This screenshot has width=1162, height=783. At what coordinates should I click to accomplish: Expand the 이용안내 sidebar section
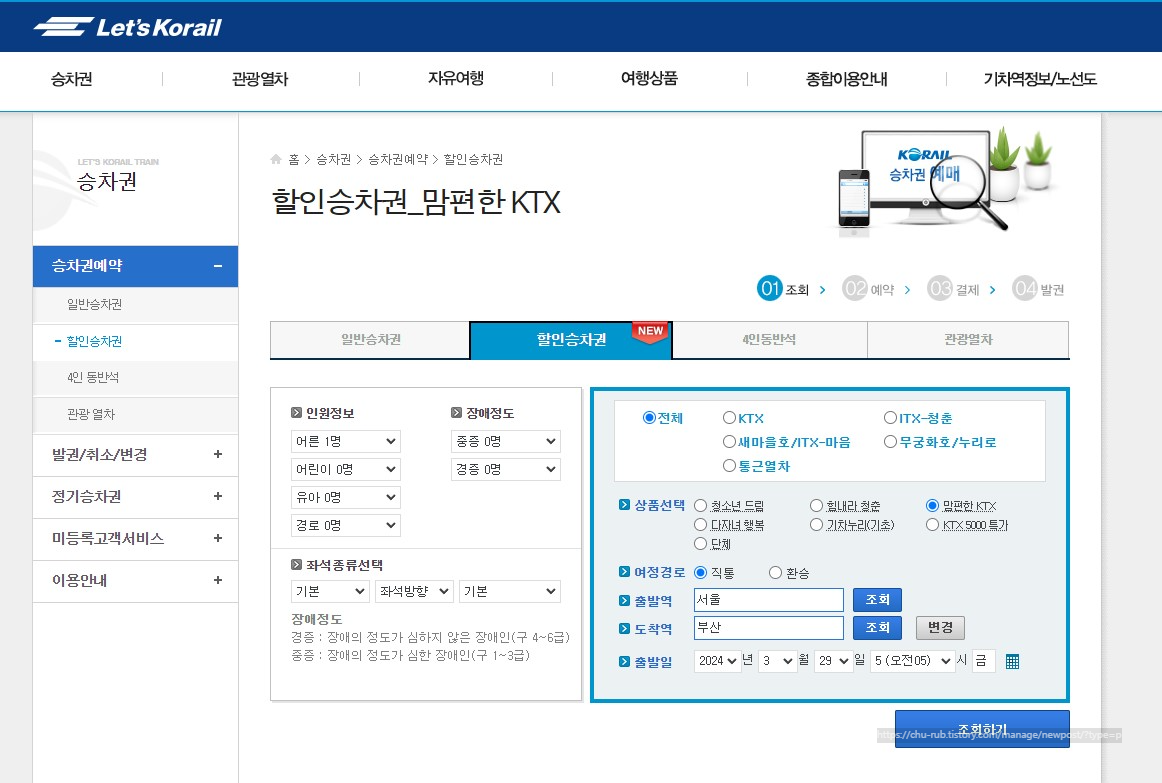218,580
